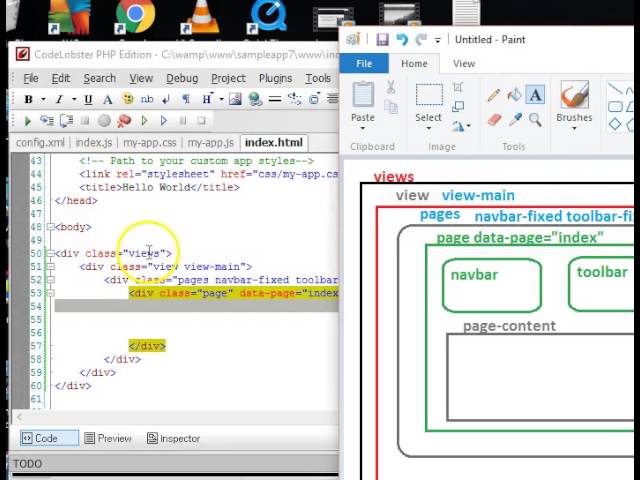Click the green outlined run arrow in debug toolbar
This screenshot has width=640, height=480.
click(144, 121)
